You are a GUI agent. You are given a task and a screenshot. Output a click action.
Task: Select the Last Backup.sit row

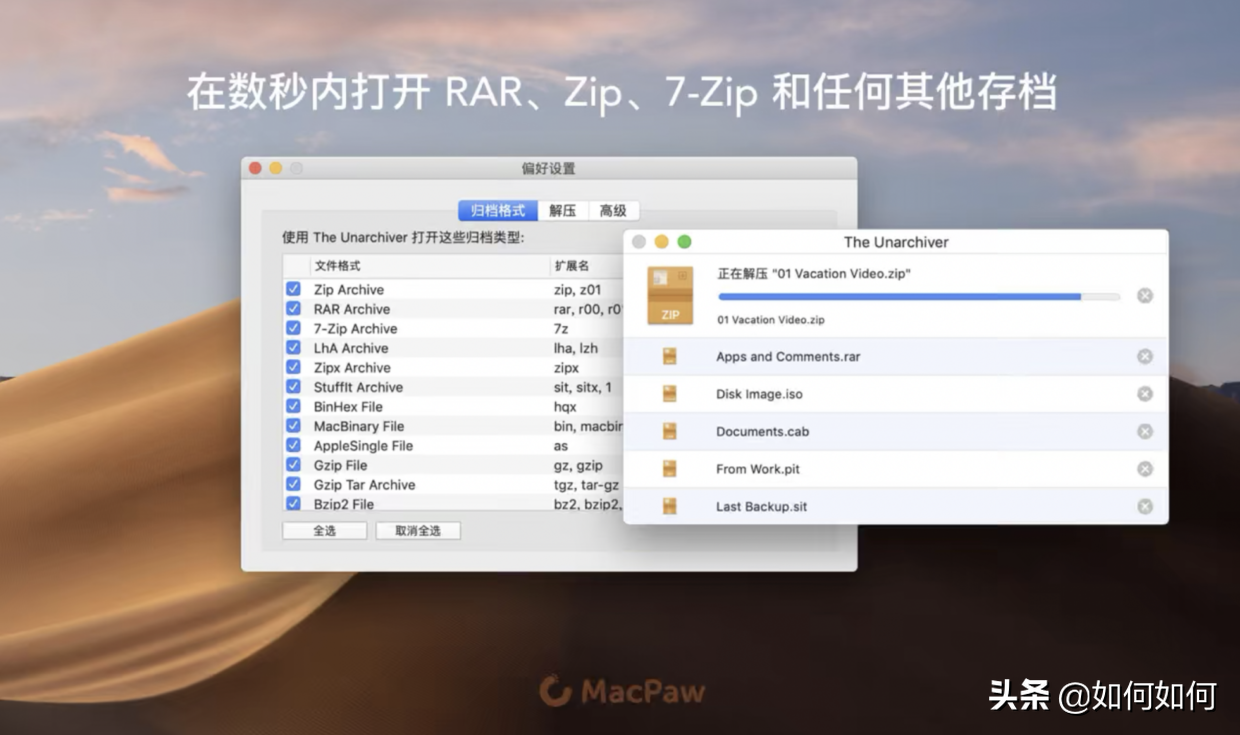896,506
